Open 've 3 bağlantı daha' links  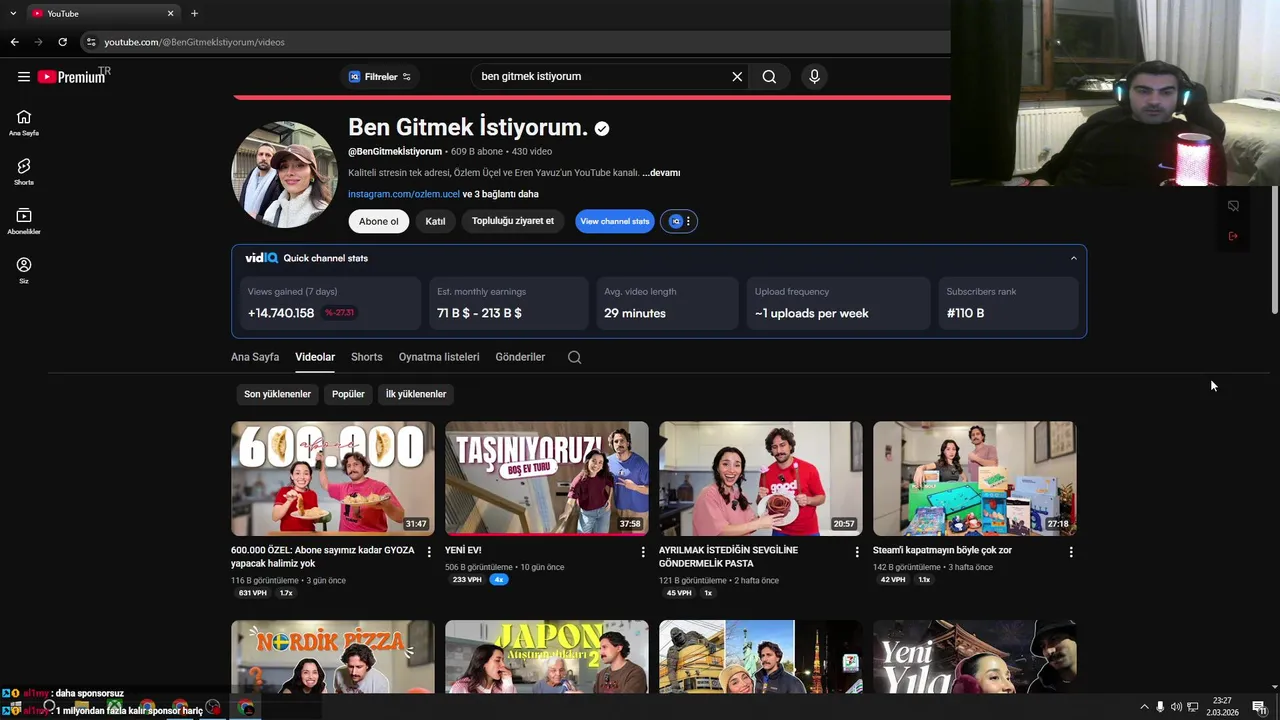tap(500, 194)
